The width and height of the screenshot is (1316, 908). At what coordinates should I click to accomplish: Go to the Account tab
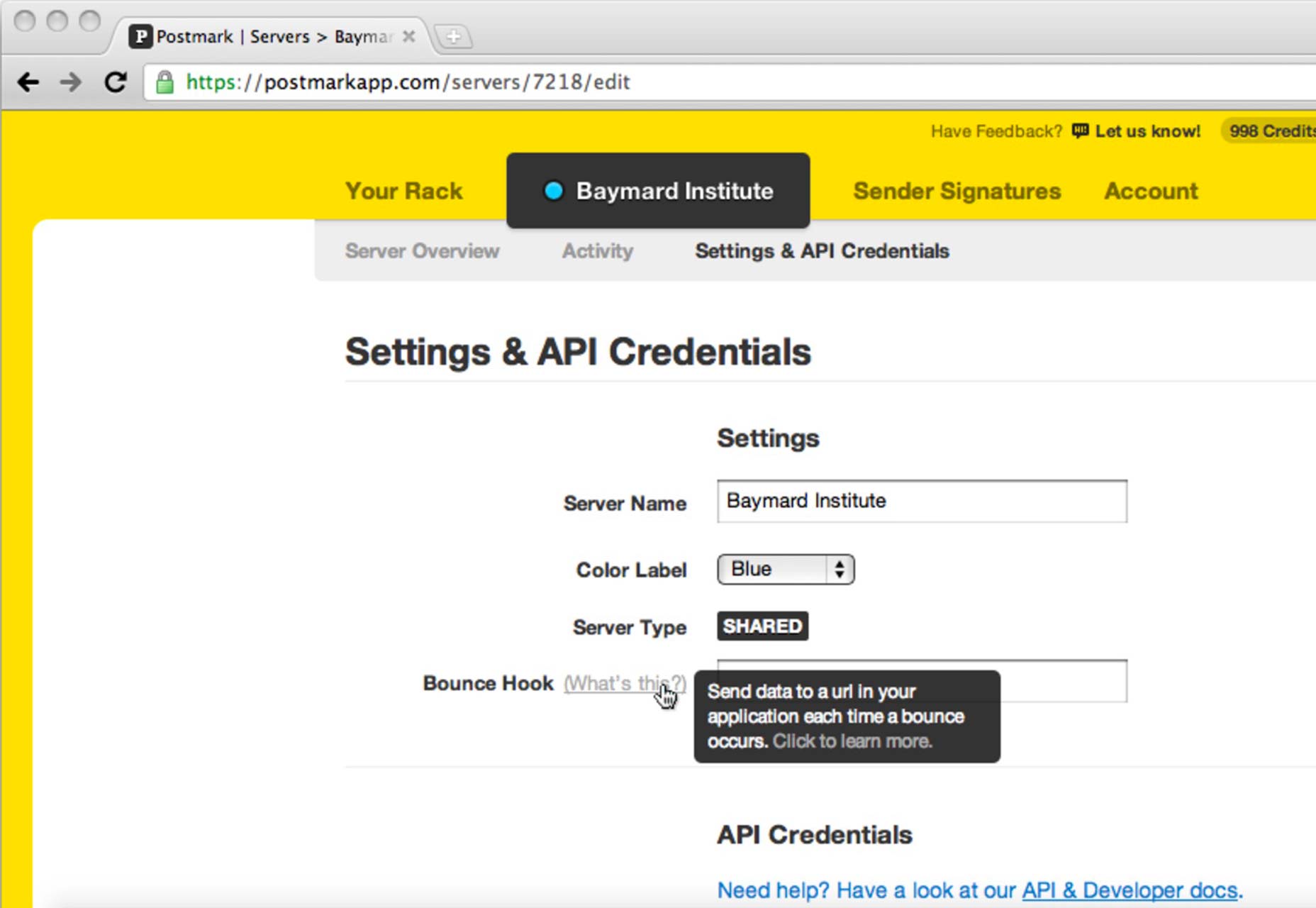coord(1151,191)
